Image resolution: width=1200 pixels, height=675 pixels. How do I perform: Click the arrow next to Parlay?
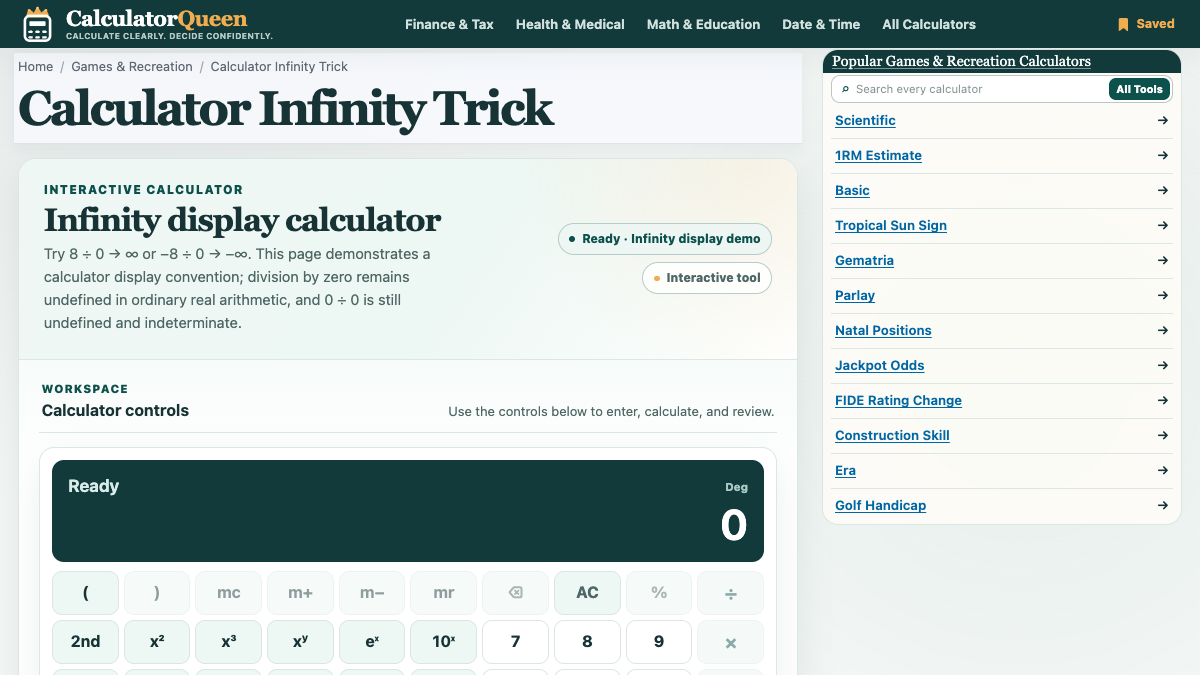pos(1162,295)
